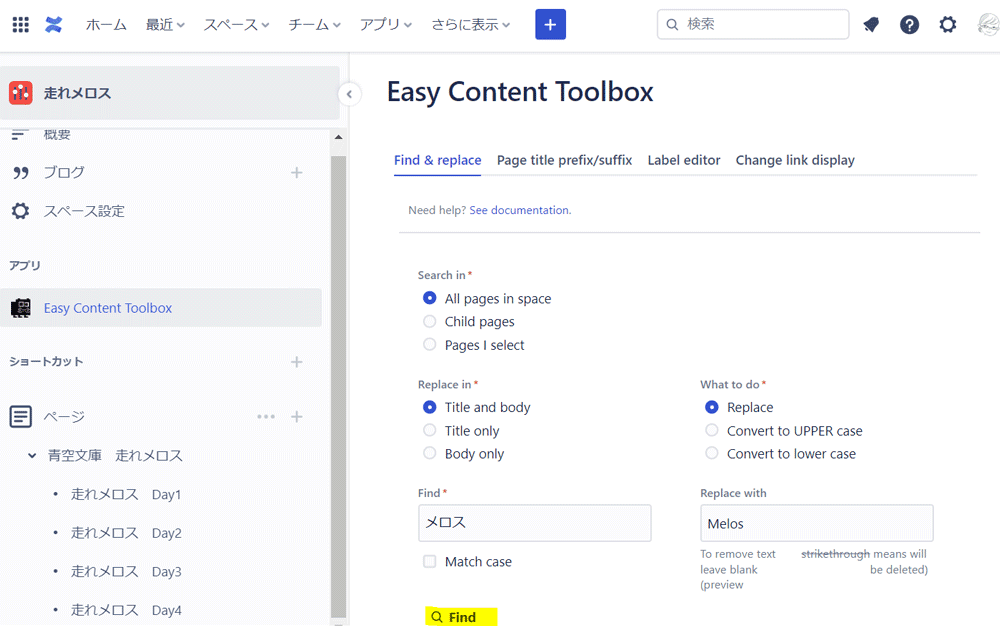
Task: Open the notifications bell icon
Action: 871,25
